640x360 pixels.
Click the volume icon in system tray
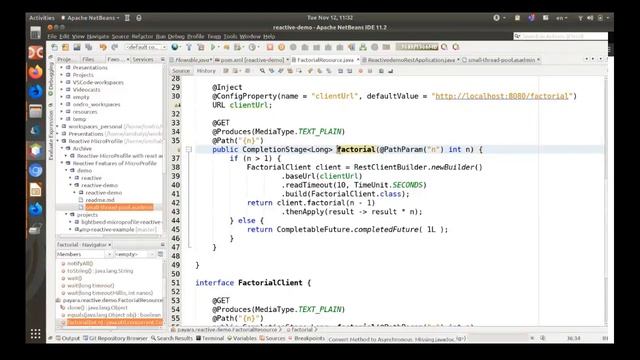(x=590, y=18)
